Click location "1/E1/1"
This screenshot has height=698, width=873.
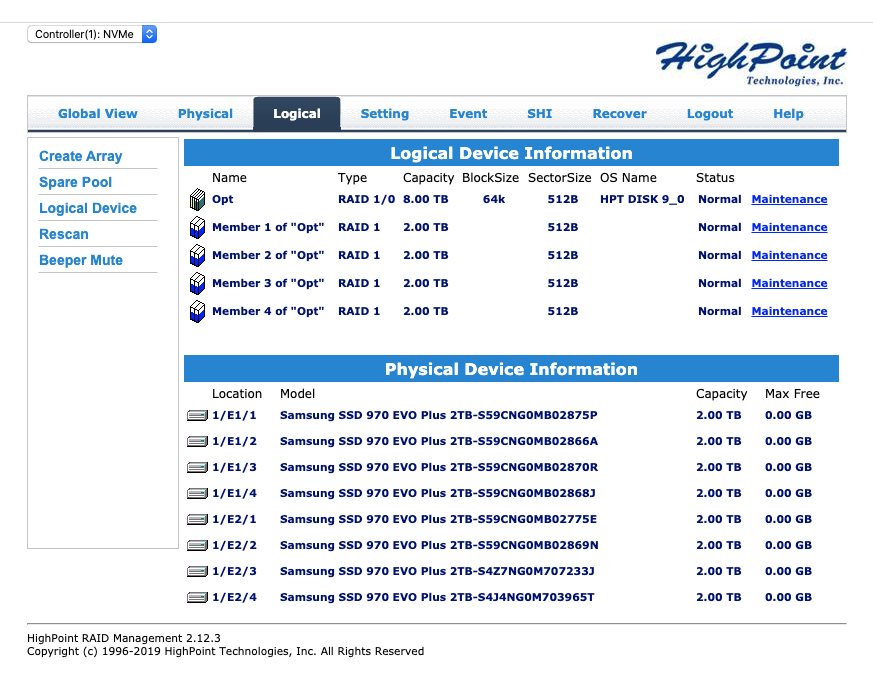pyautogui.click(x=234, y=415)
